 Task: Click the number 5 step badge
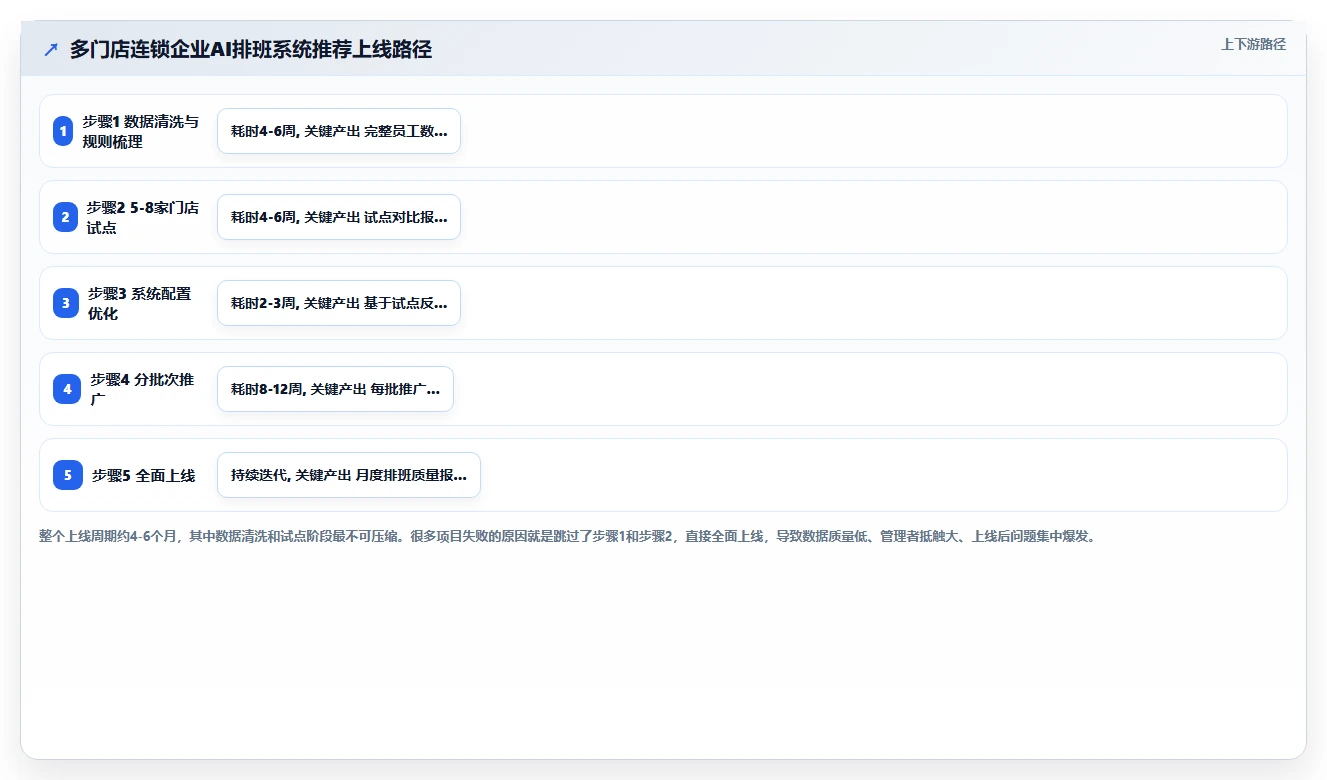[68, 475]
